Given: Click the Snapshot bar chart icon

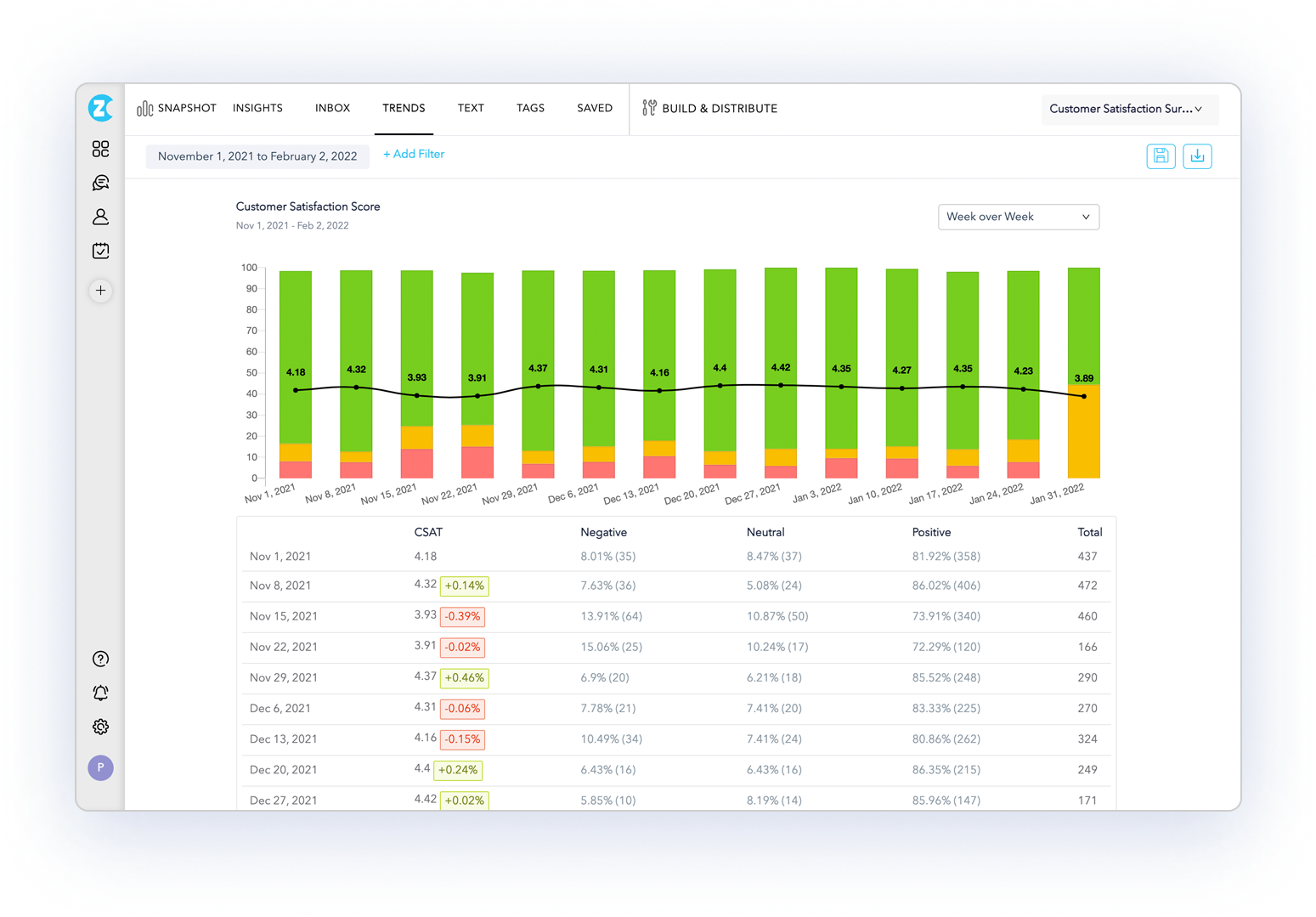Looking at the screenshot, I should (x=144, y=108).
